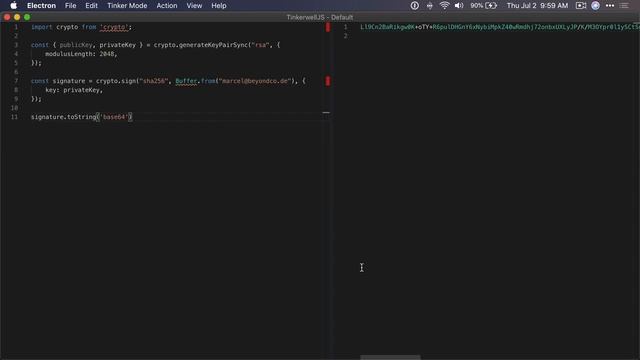Screen dimensions: 640x360
Task: Open the Notification Center list icon
Action: (x=624, y=6)
